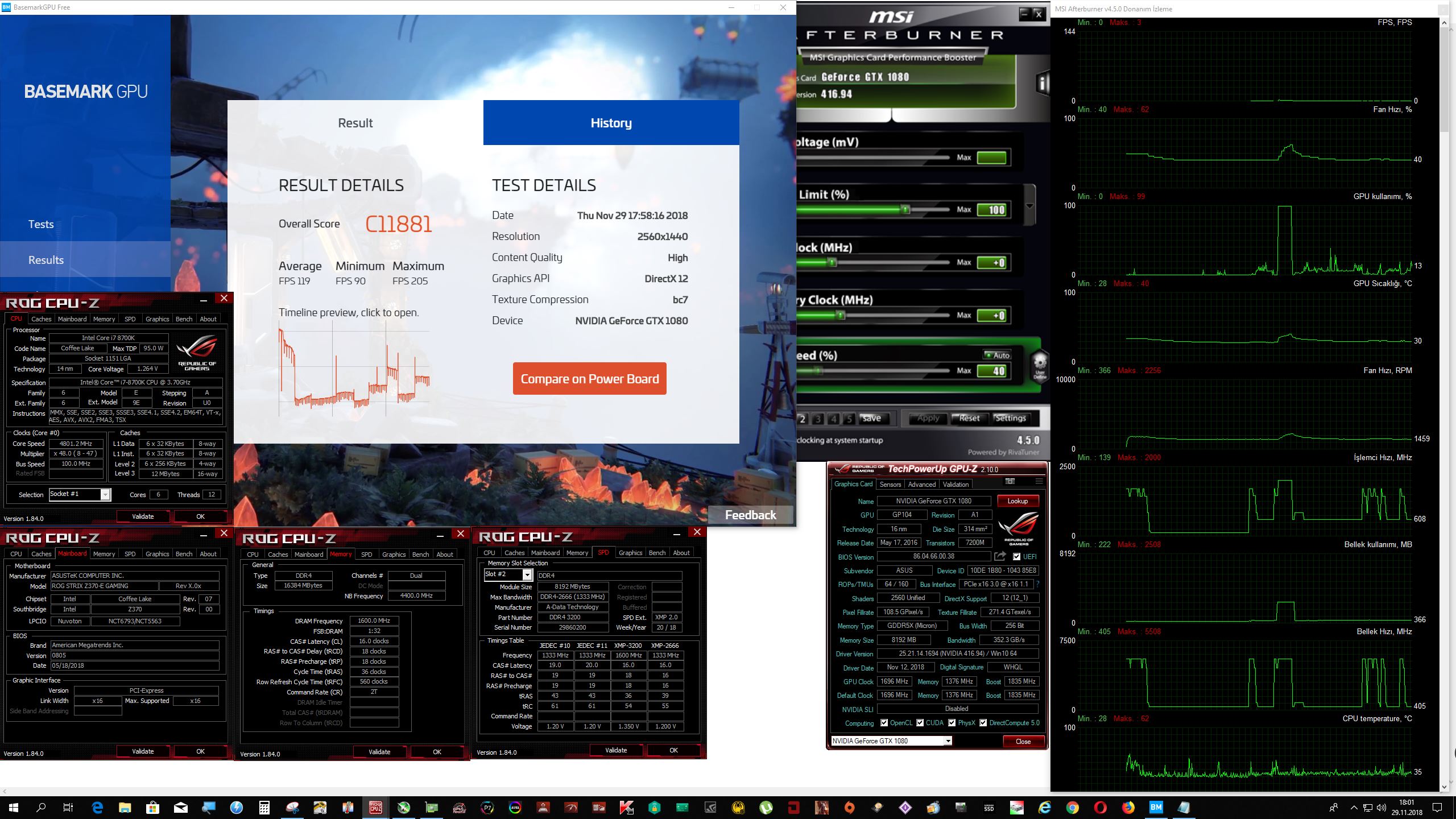Select profile slot 2 in Afterburner
The width and height of the screenshot is (1456, 819).
(x=803, y=419)
